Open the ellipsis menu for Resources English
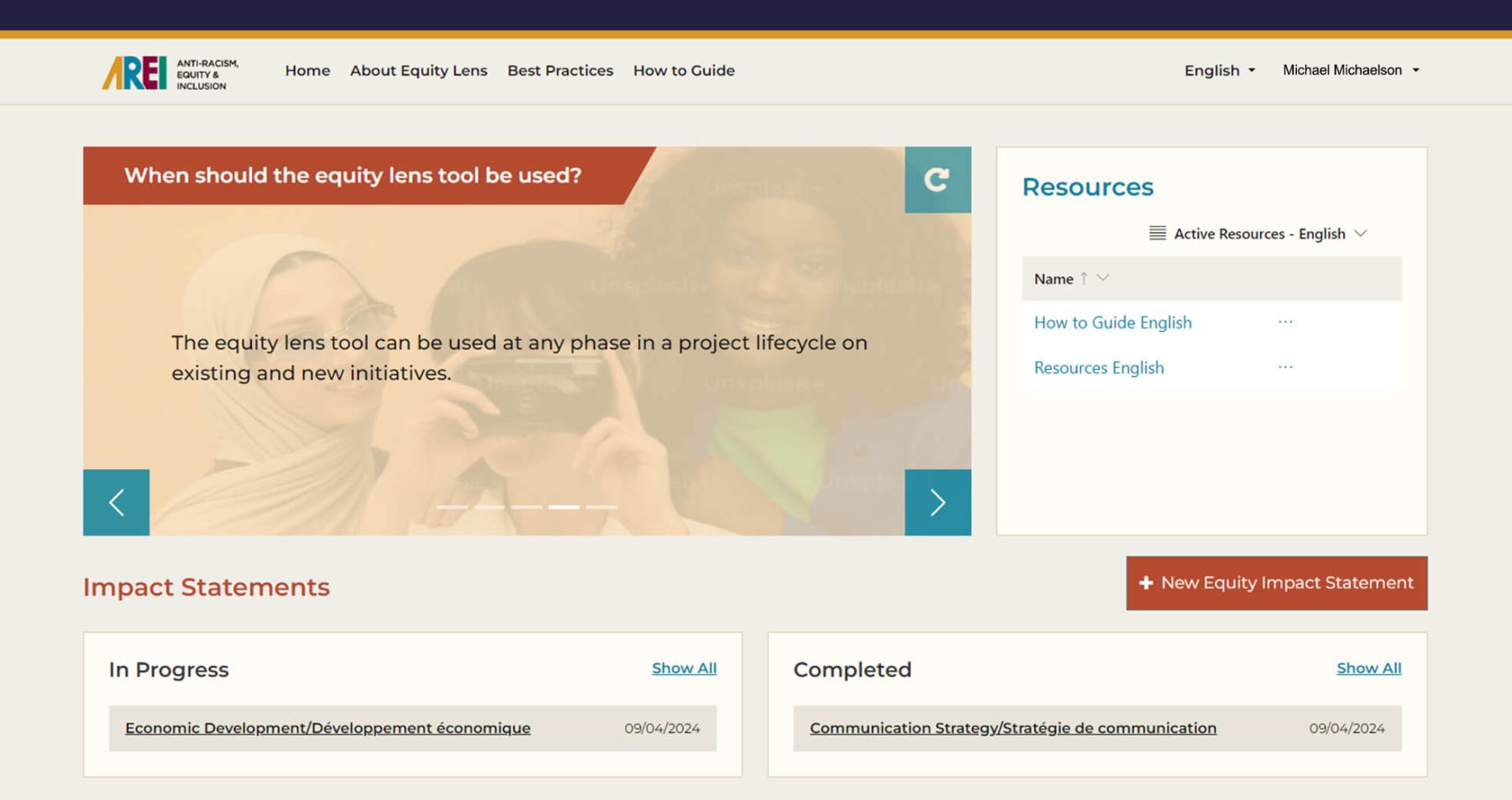 1285,367
